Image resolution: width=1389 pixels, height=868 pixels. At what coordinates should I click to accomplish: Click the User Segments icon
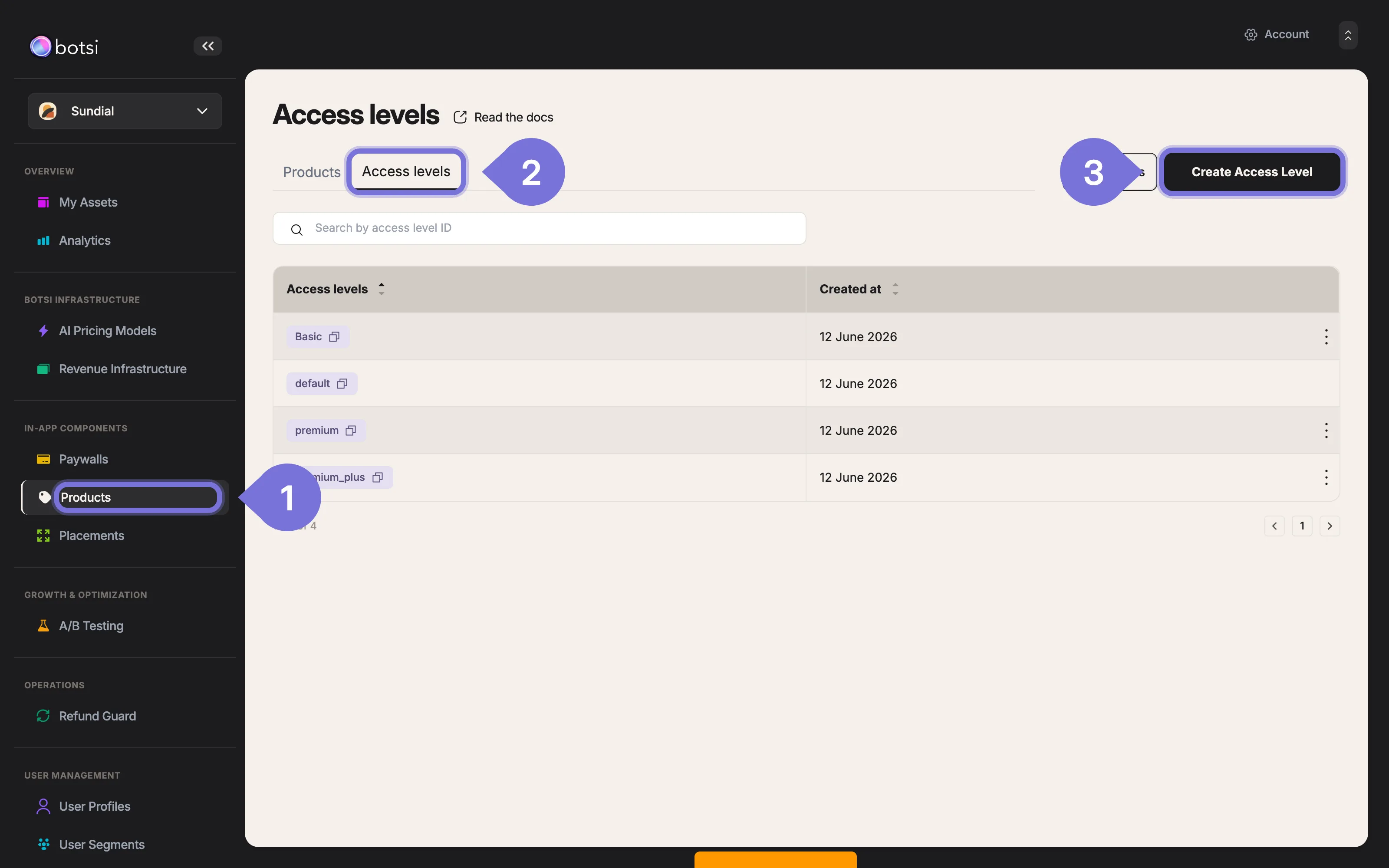click(43, 844)
